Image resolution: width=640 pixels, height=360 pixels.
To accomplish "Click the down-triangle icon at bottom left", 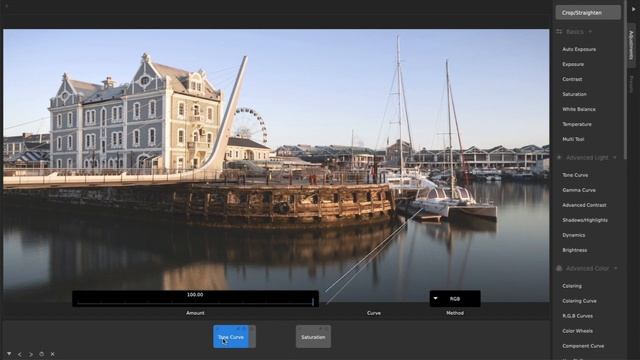I will pyautogui.click(x=9, y=354).
